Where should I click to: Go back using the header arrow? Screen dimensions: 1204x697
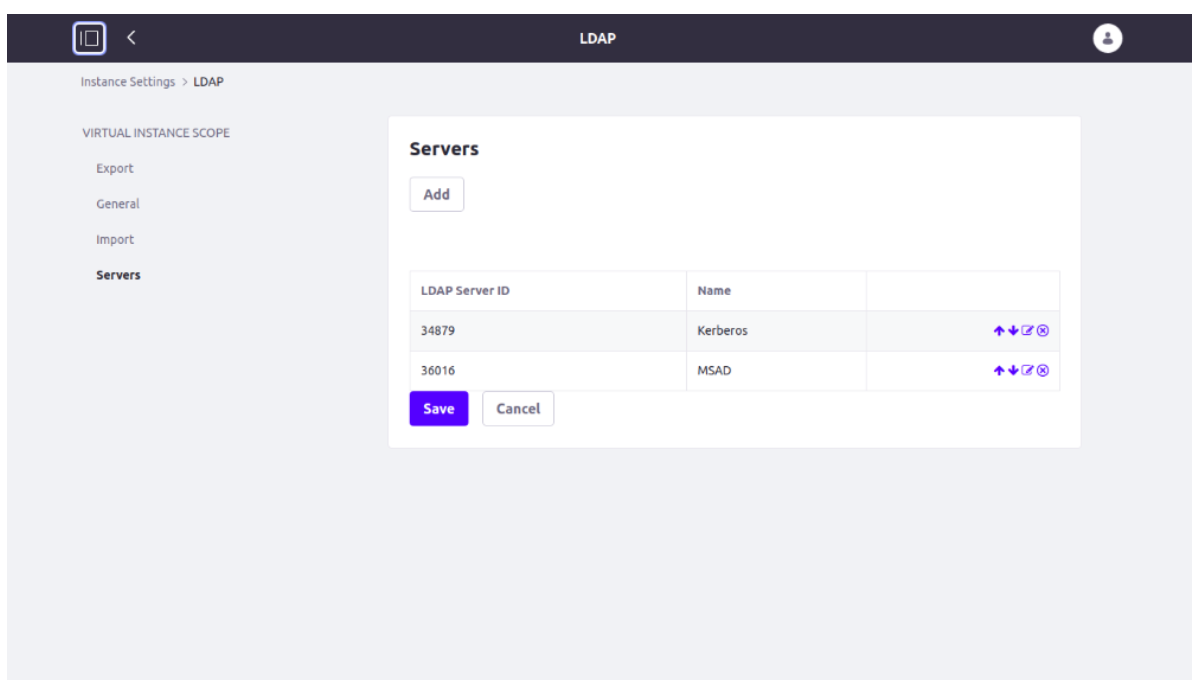click(132, 38)
